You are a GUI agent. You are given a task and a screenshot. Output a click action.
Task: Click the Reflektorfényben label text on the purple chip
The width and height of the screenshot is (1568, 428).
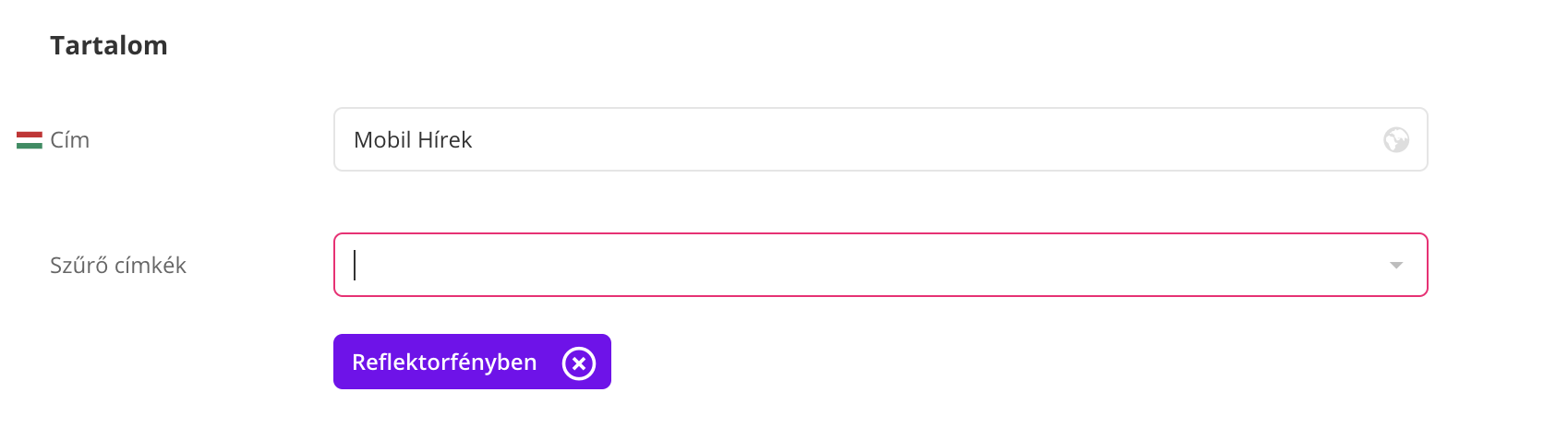[x=444, y=363]
